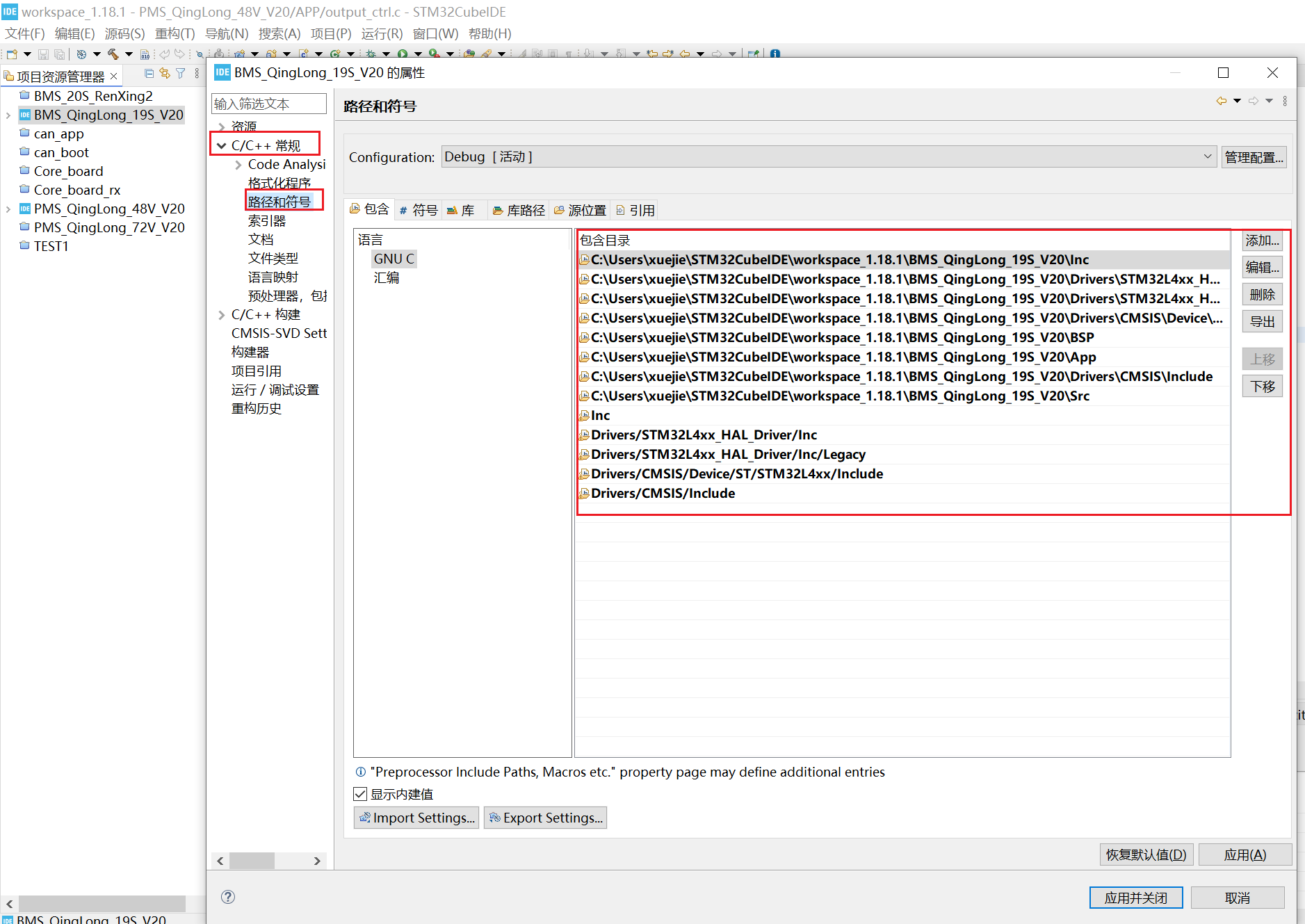Click the 输入筛选文本 filter field

pos(269,104)
